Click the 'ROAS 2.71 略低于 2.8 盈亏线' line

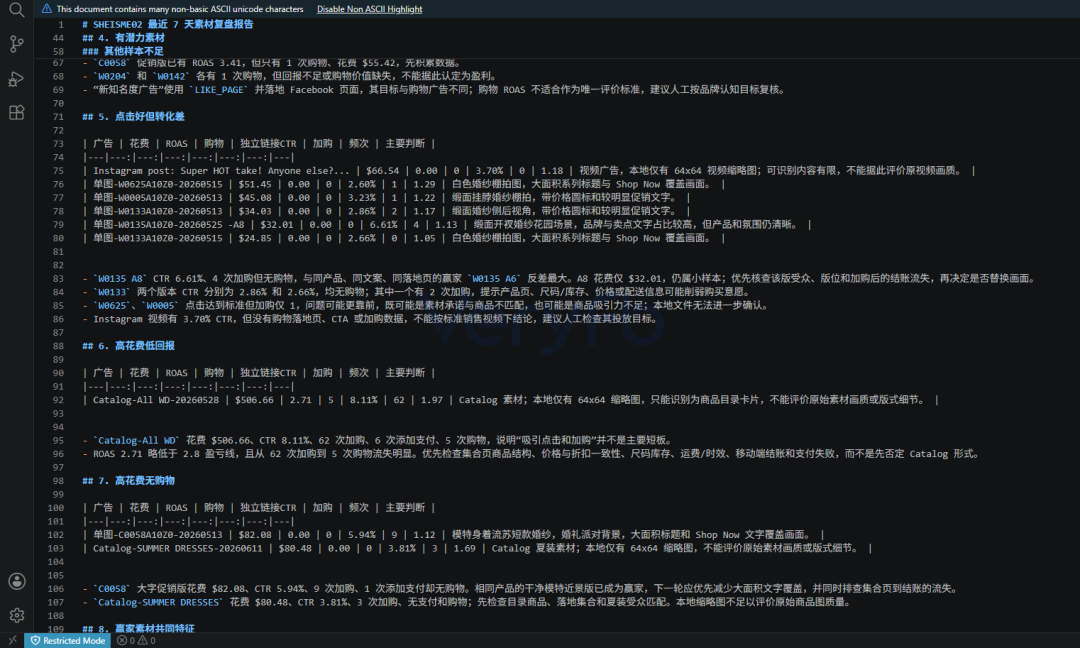click(530, 454)
